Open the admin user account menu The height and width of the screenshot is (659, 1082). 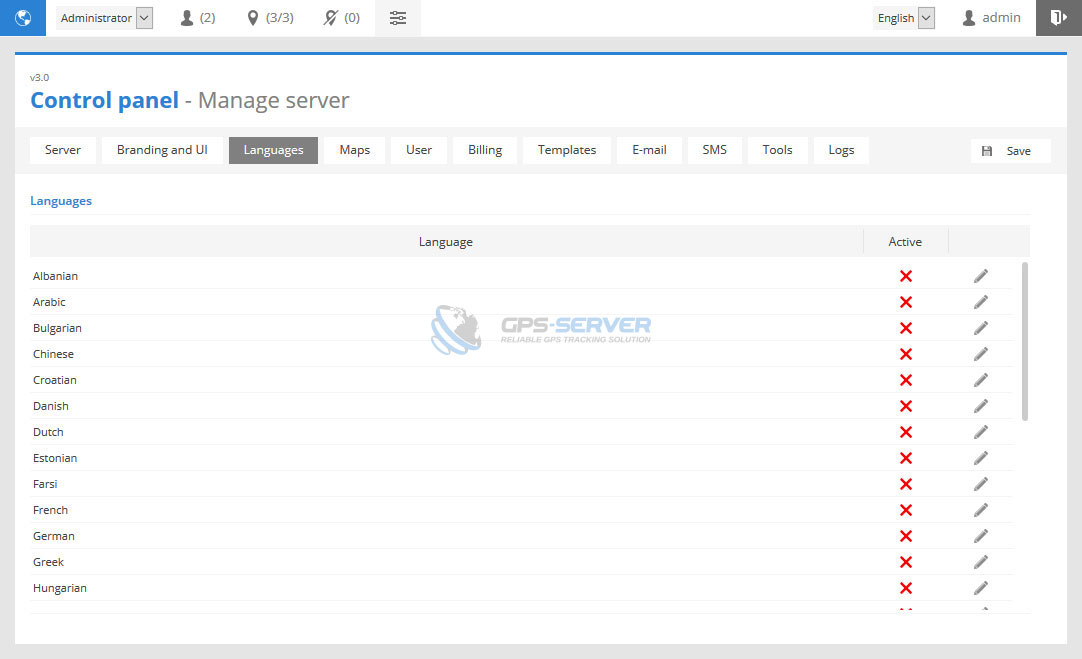pyautogui.click(x=991, y=18)
